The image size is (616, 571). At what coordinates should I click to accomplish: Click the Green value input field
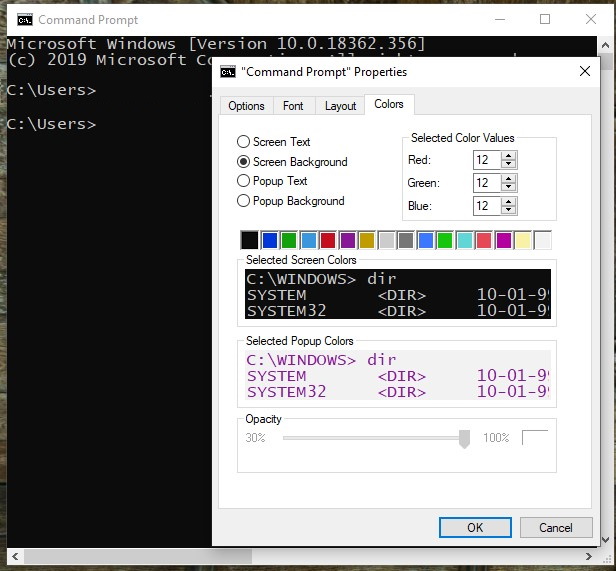pyautogui.click(x=487, y=183)
